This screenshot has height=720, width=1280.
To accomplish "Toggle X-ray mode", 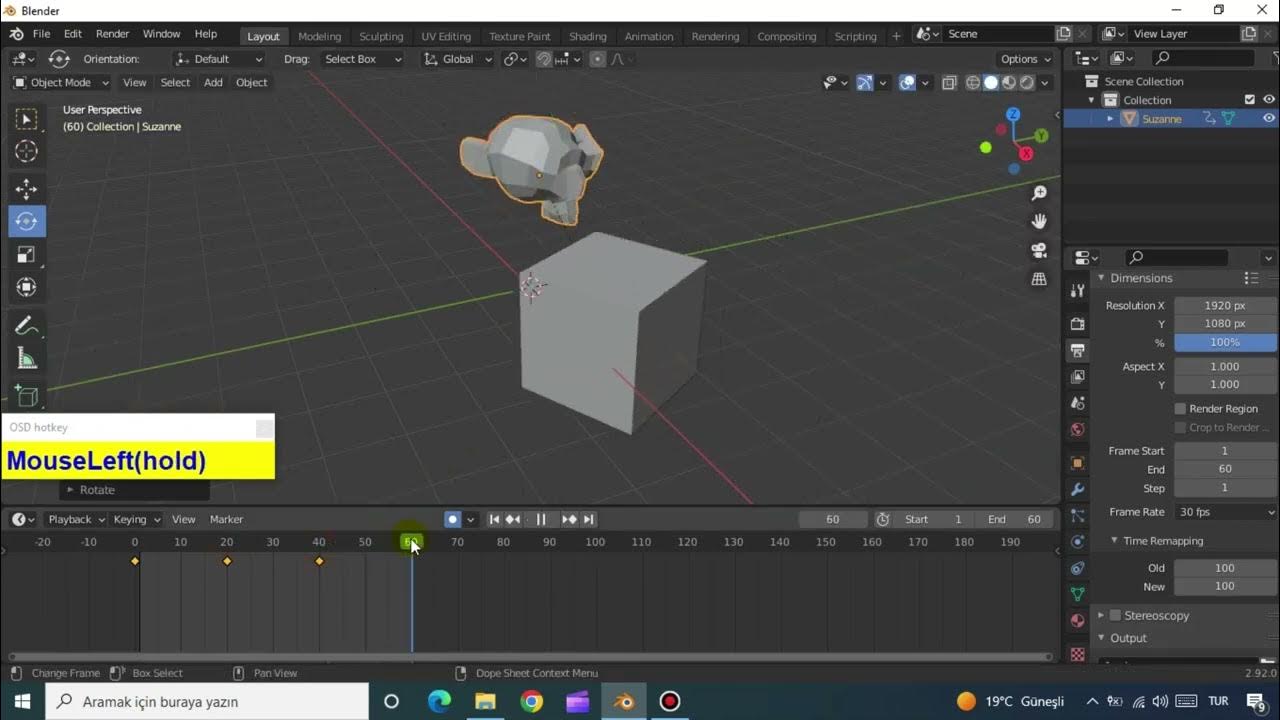I will click(x=949, y=83).
